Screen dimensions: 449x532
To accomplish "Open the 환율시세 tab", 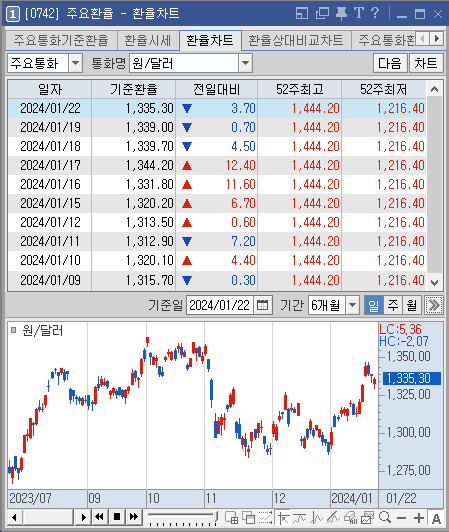I will pyautogui.click(x=148, y=40).
